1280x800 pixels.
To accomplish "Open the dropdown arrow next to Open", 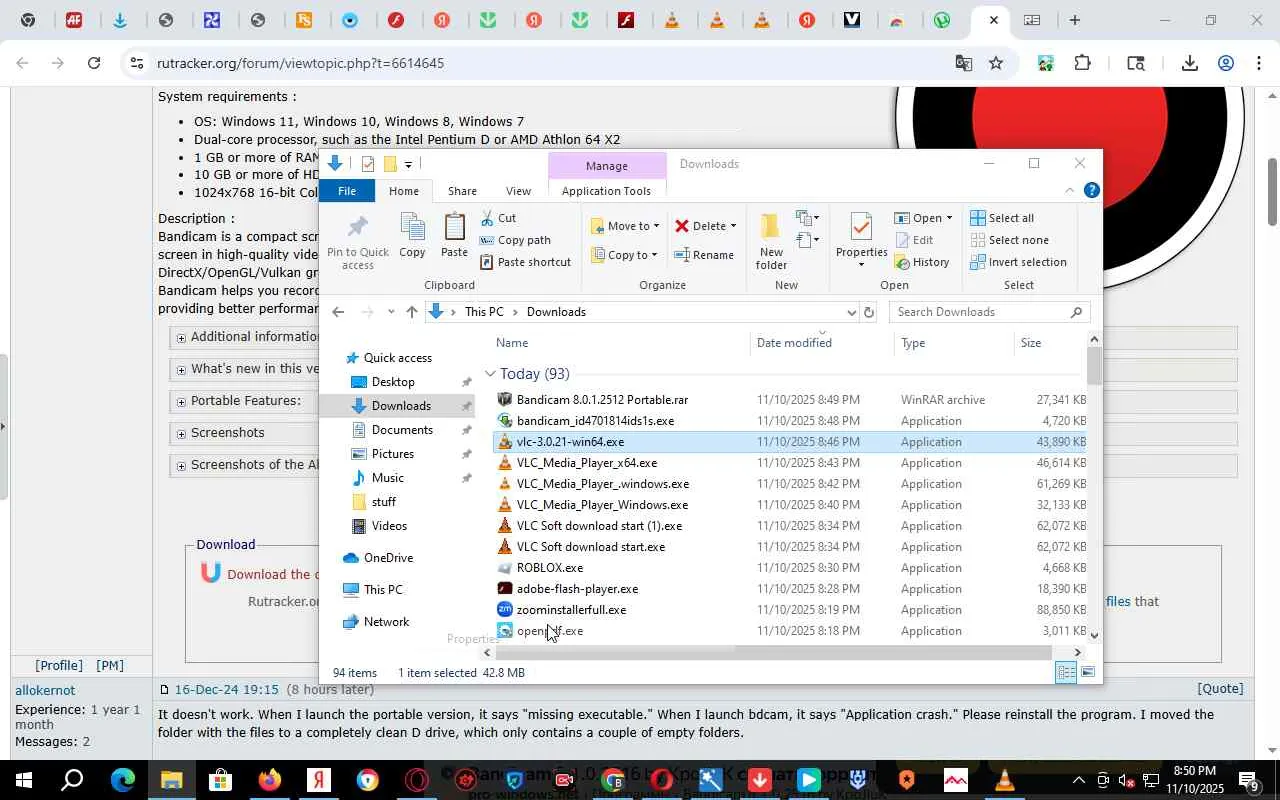I will [949, 218].
